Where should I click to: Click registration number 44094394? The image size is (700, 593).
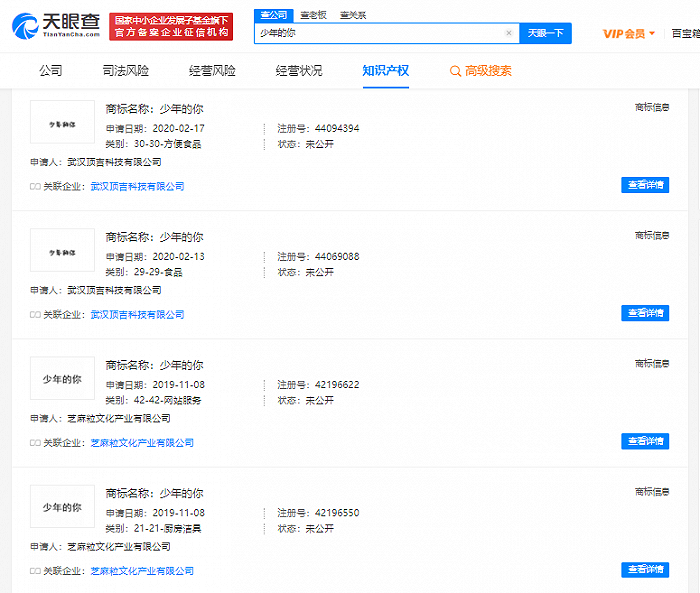click(x=337, y=129)
